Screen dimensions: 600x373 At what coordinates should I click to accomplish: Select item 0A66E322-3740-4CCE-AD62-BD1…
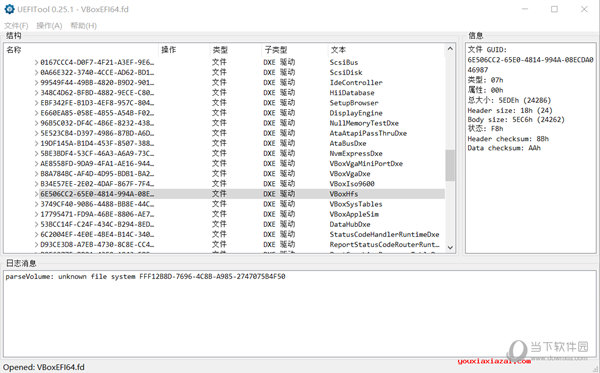[97, 72]
